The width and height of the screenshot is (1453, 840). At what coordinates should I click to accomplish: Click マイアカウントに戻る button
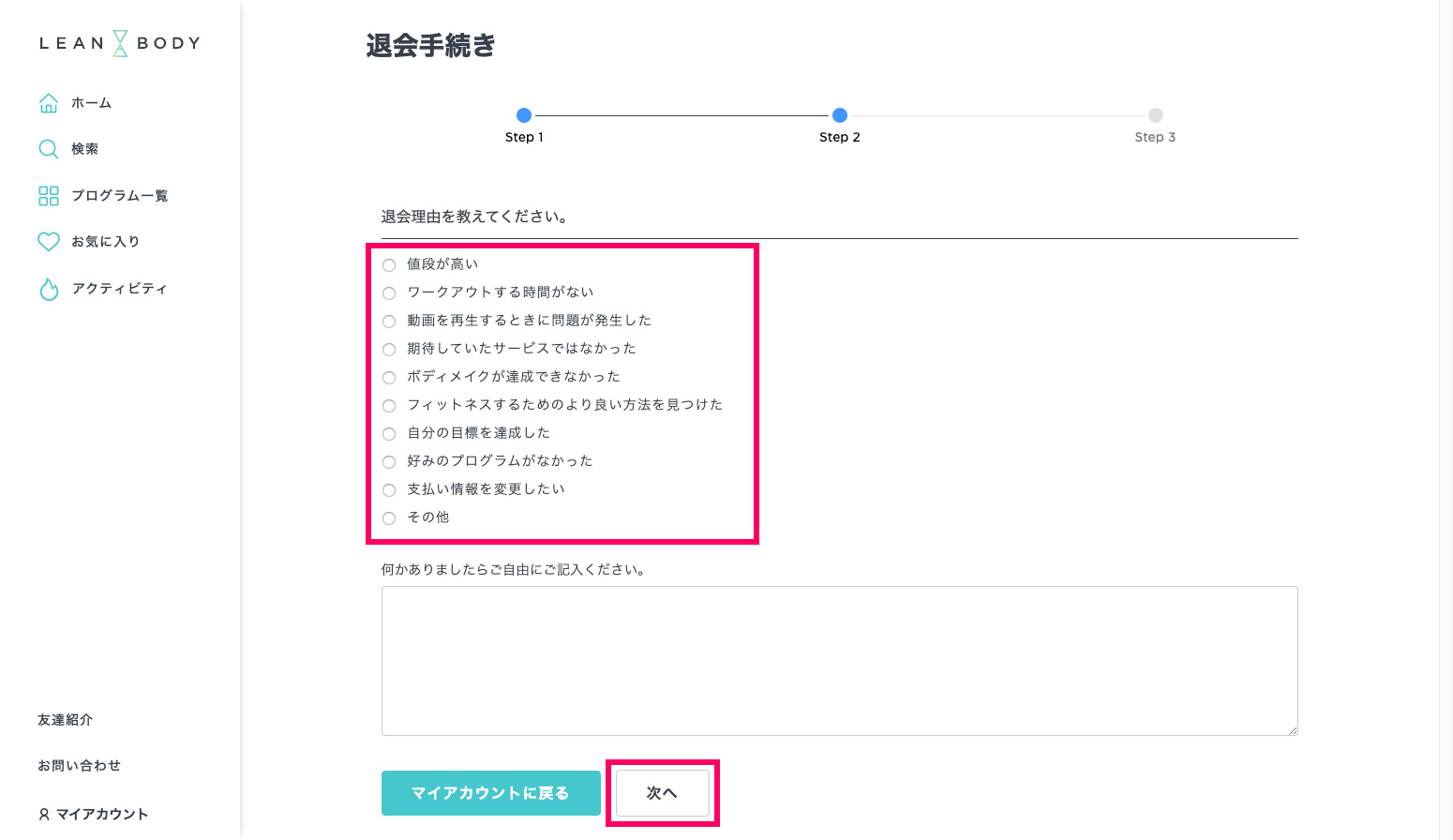click(491, 793)
